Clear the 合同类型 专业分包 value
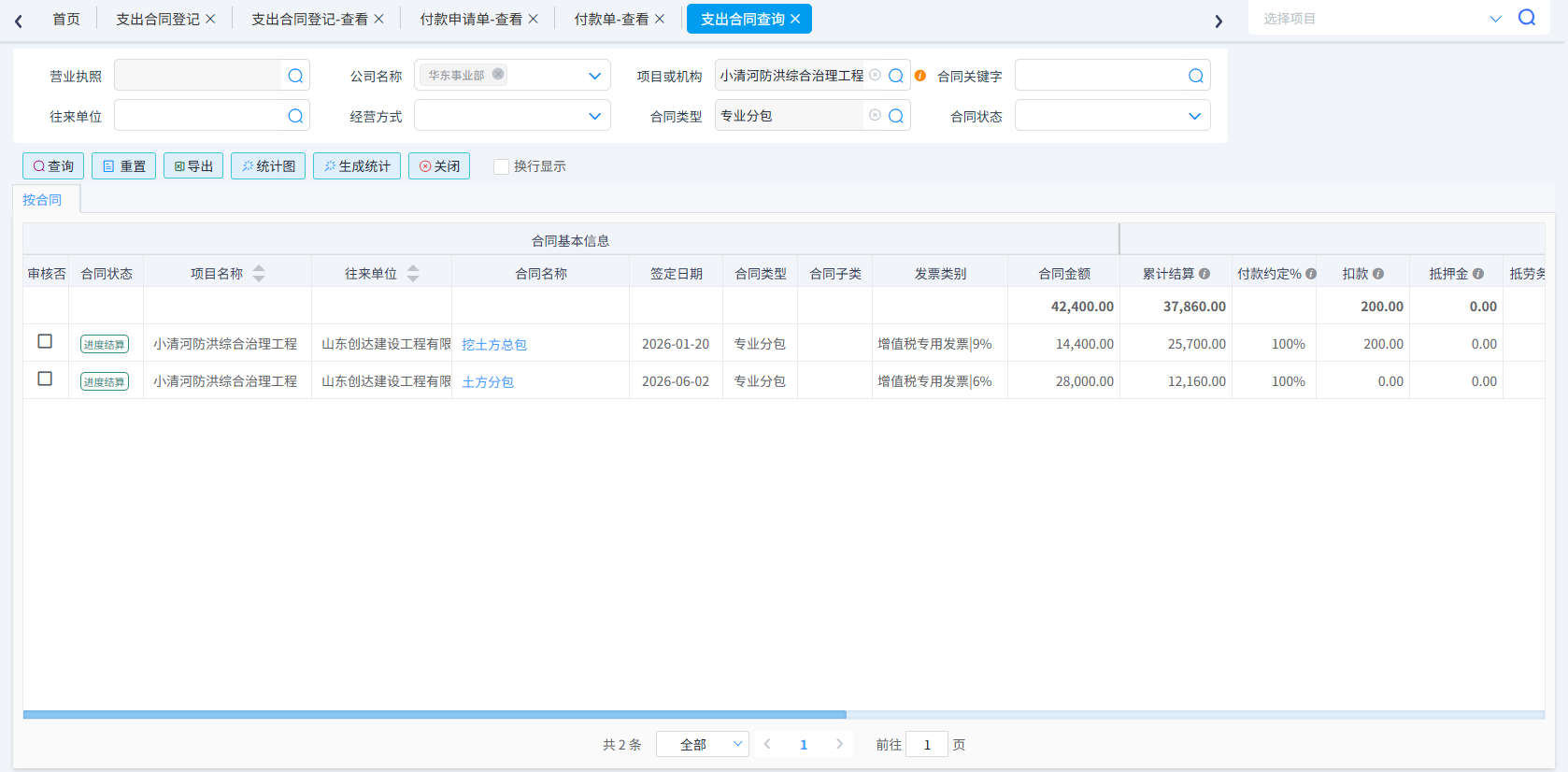The width and height of the screenshot is (1568, 772). tap(875, 115)
